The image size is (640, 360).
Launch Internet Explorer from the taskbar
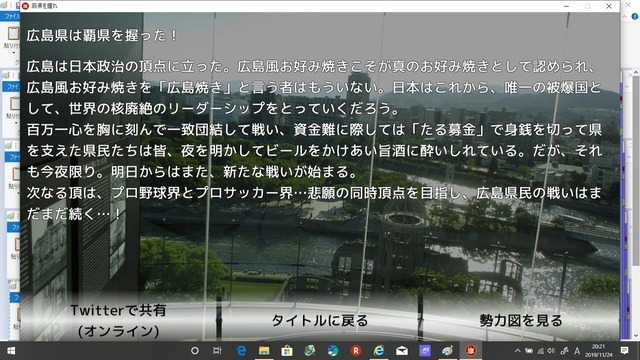(379, 351)
